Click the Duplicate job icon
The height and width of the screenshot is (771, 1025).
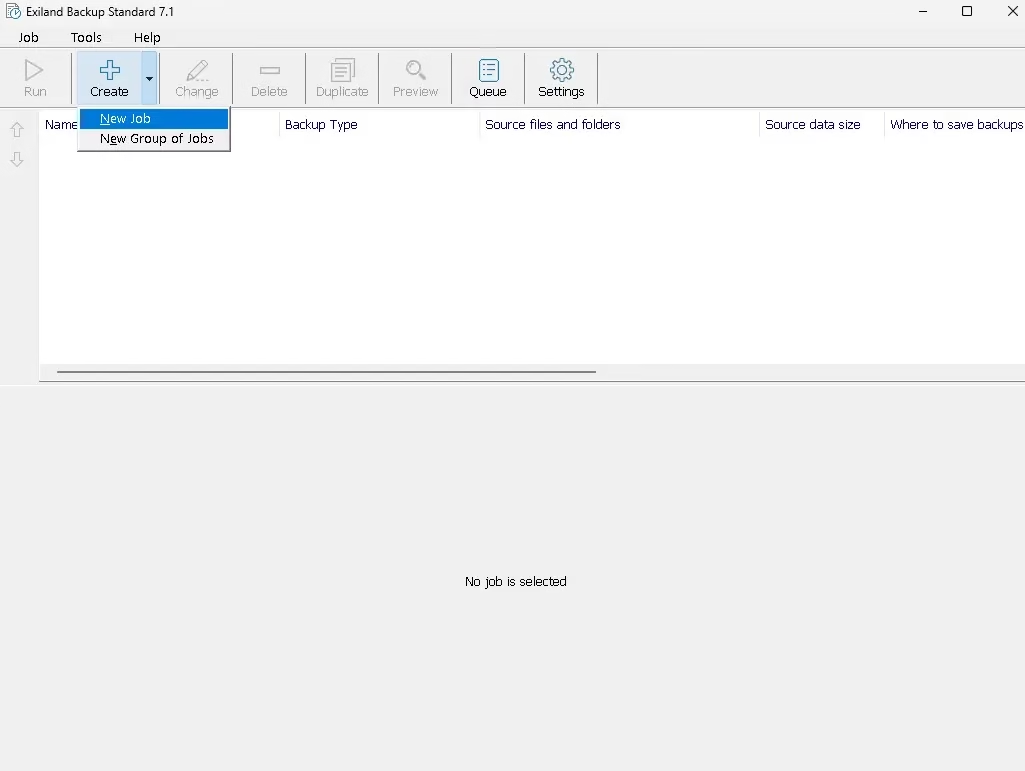click(342, 71)
